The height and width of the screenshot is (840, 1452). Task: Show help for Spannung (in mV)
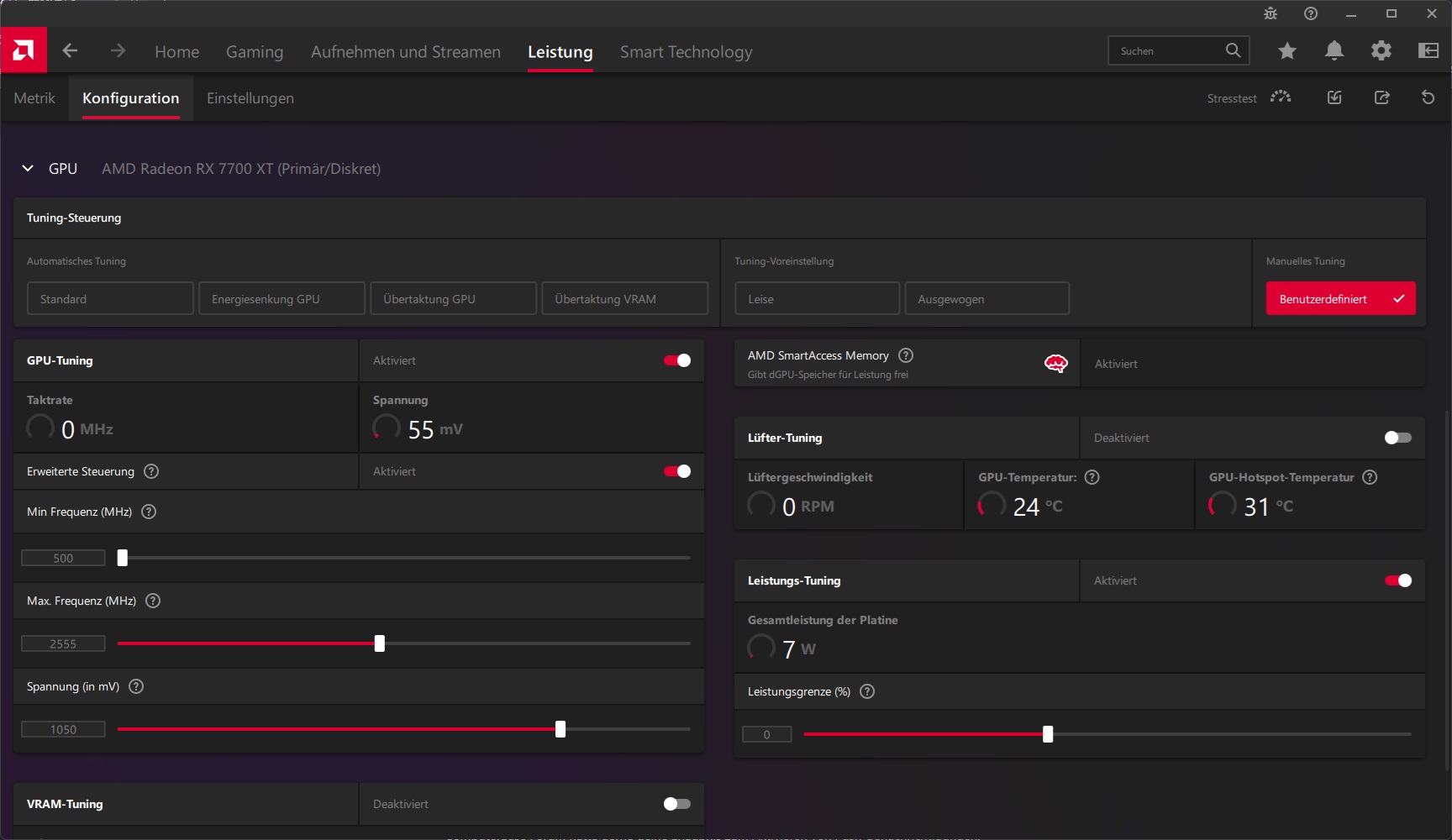pyautogui.click(x=136, y=686)
